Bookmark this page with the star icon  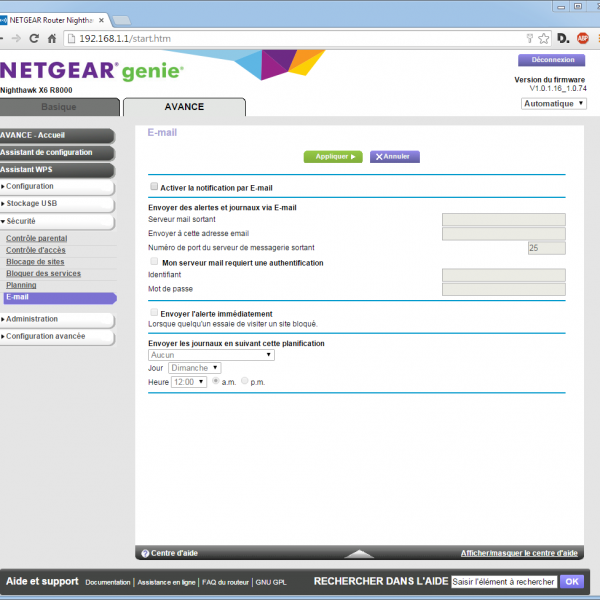tap(543, 38)
